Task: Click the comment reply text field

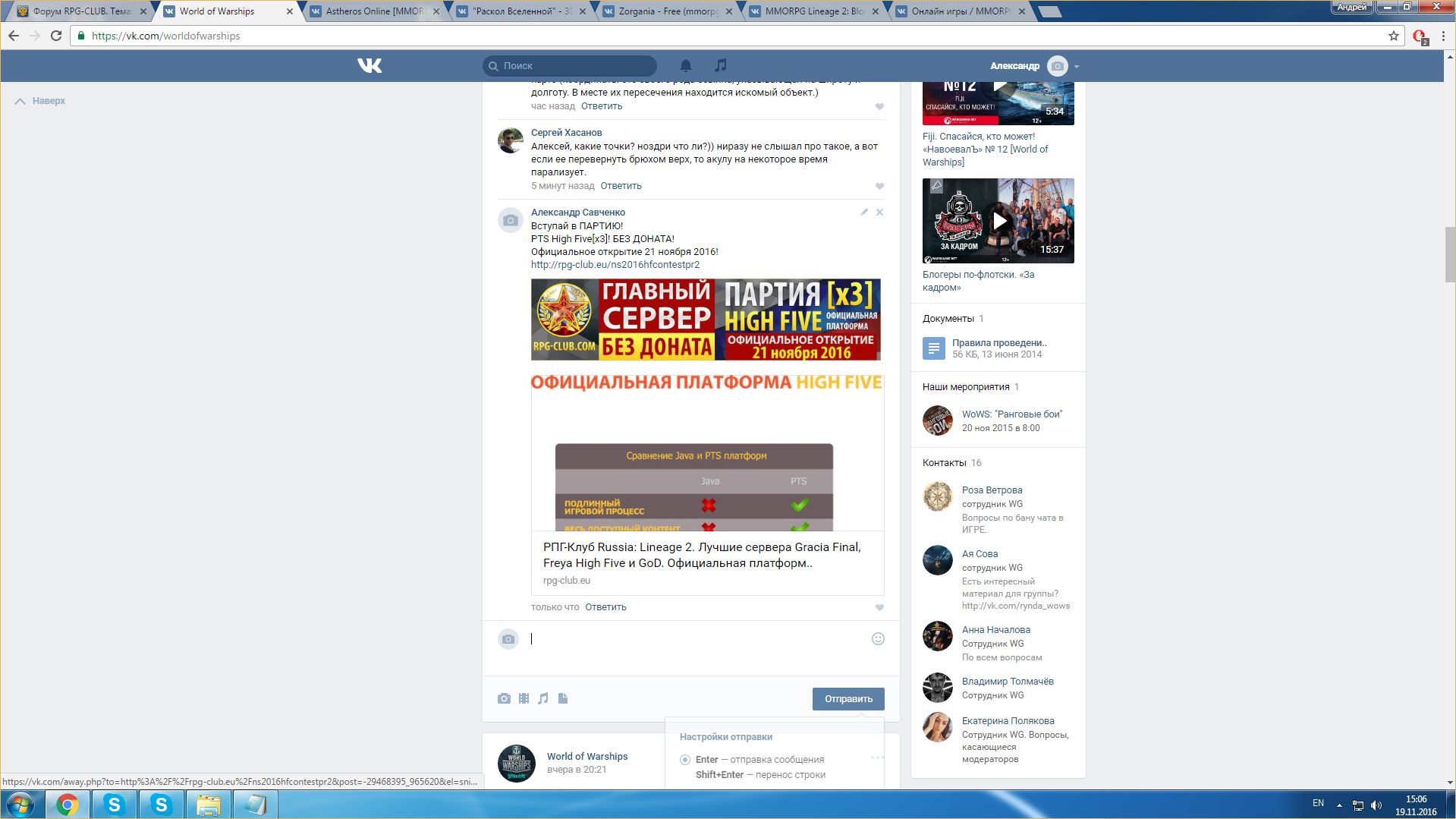Action: click(699, 639)
